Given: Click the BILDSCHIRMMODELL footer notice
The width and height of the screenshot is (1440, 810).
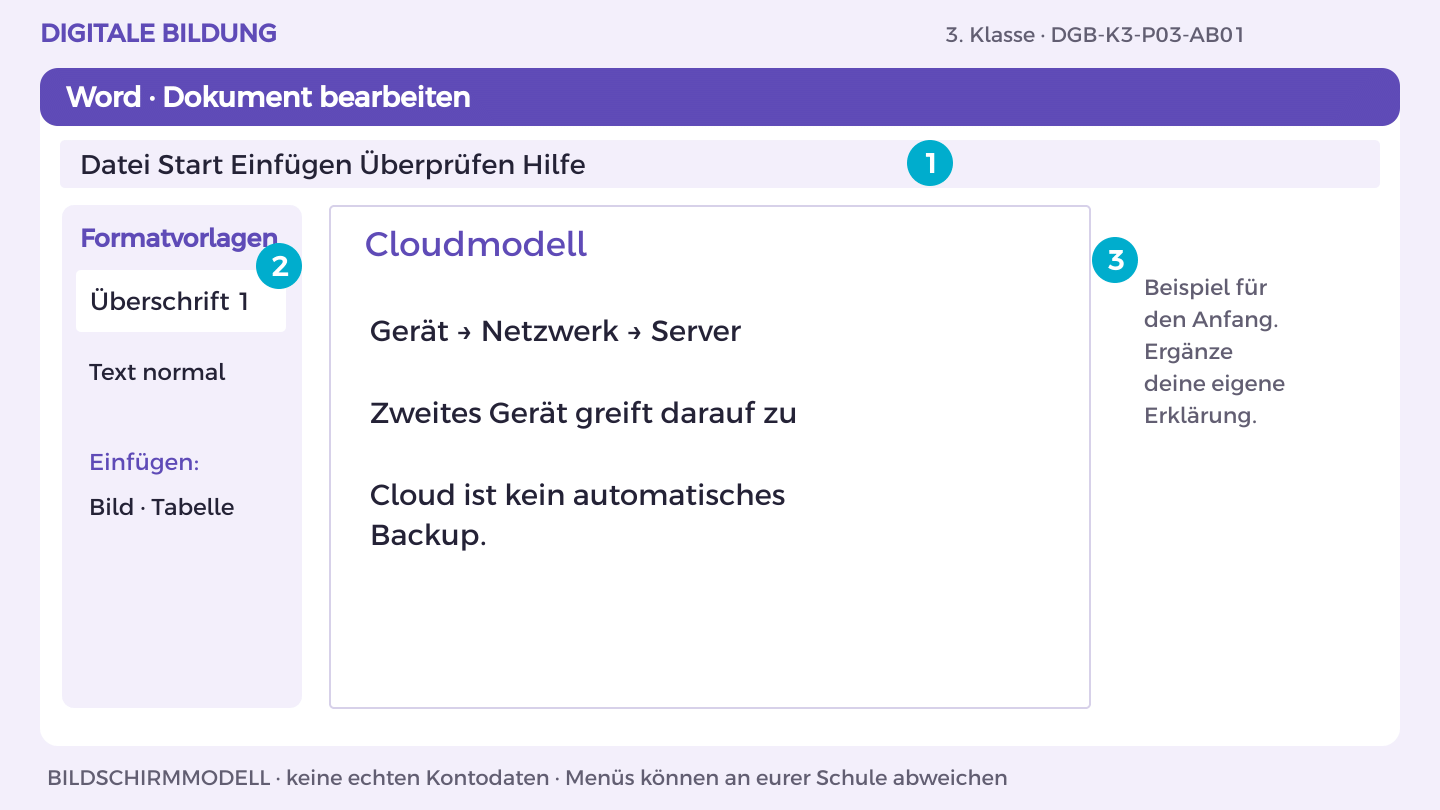Looking at the screenshot, I should click(x=527, y=778).
